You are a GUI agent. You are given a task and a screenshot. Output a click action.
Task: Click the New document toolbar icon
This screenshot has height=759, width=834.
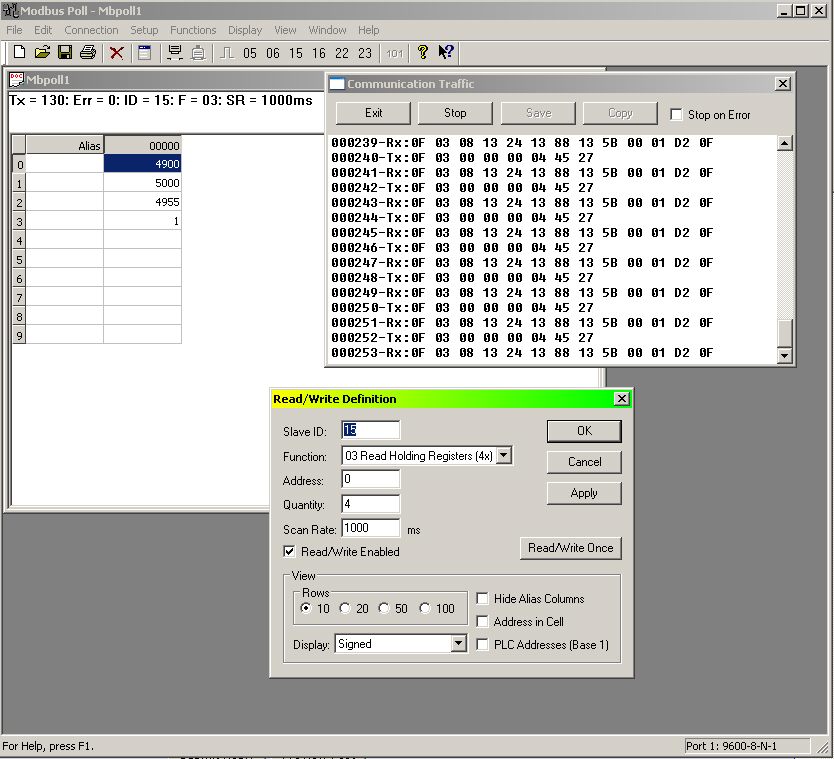pos(19,52)
